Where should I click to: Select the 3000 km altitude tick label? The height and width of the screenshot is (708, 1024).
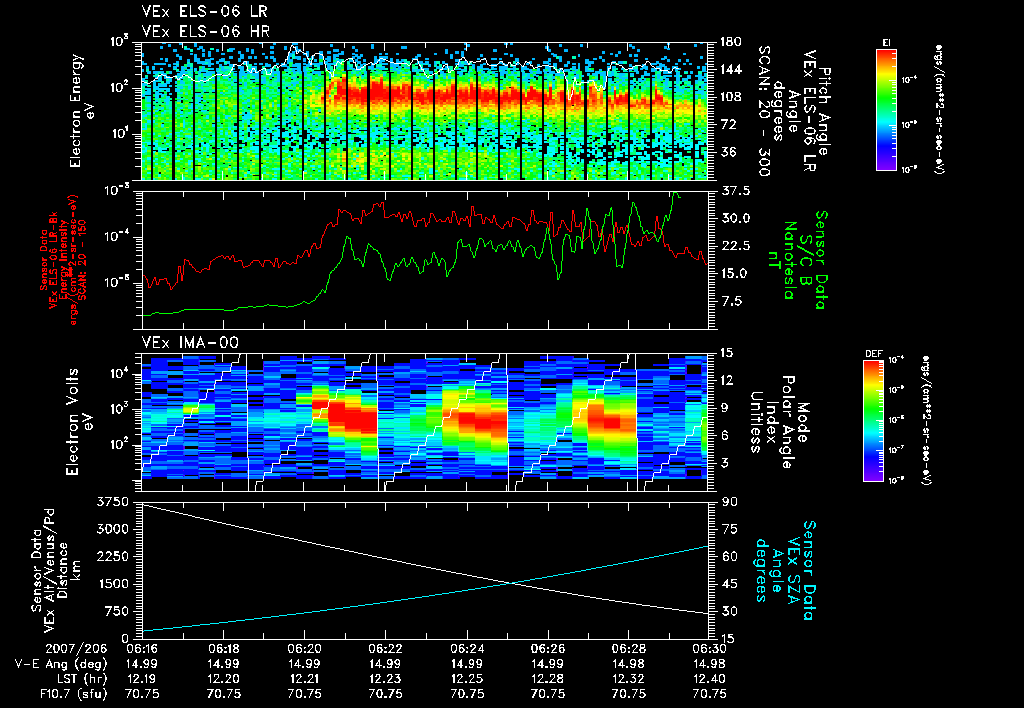click(x=112, y=529)
